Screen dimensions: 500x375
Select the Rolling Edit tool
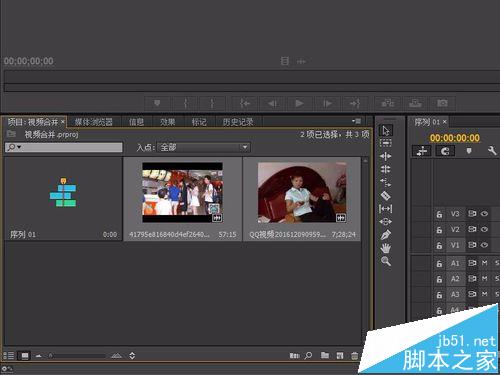386,169
